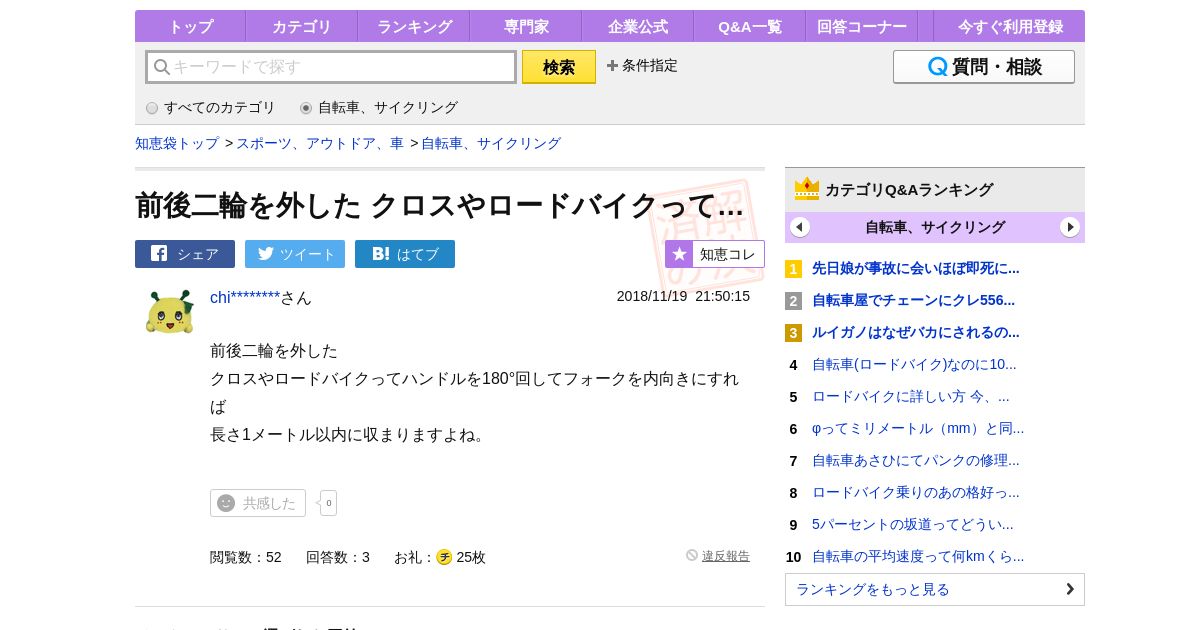
Task: Click the 共感した count bubble
Action: pyautogui.click(x=328, y=503)
